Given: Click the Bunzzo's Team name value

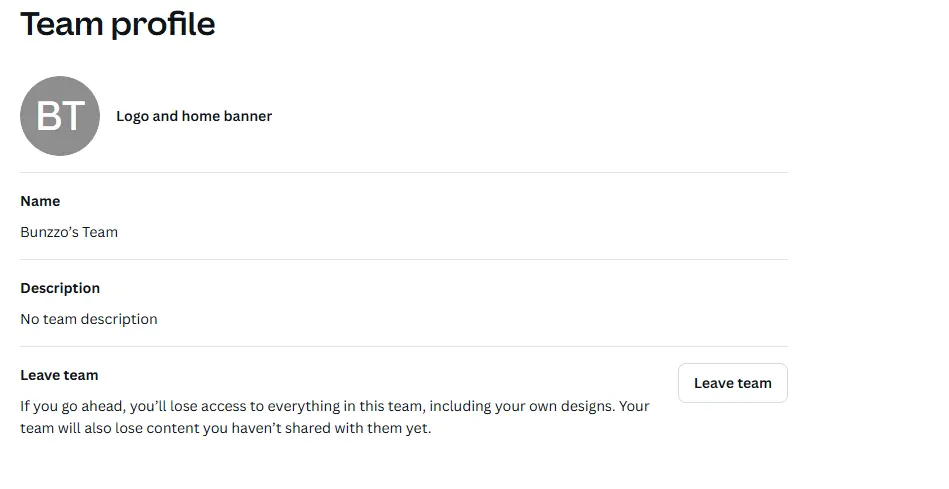Looking at the screenshot, I should point(69,232).
